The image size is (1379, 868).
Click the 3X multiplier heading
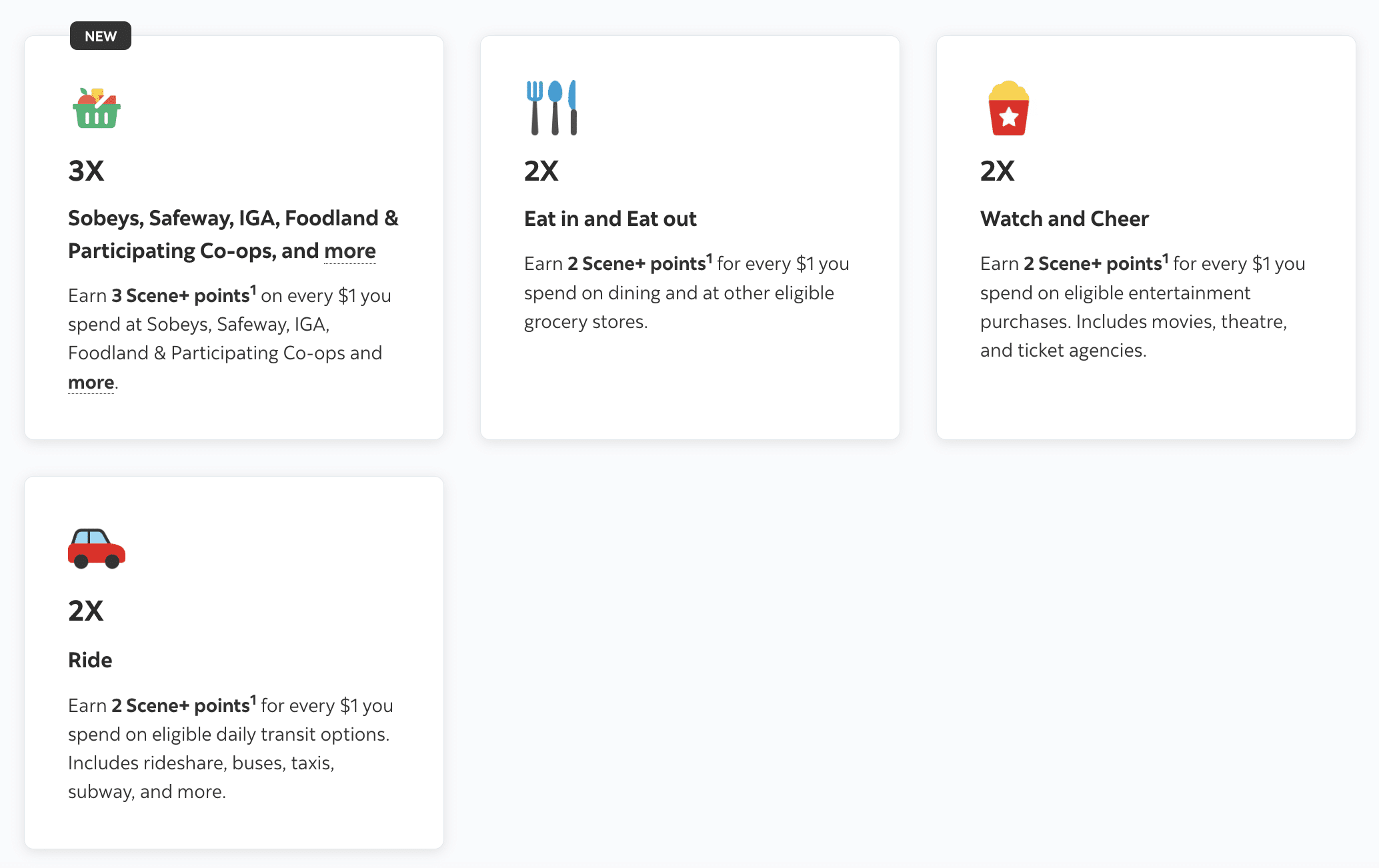86,171
